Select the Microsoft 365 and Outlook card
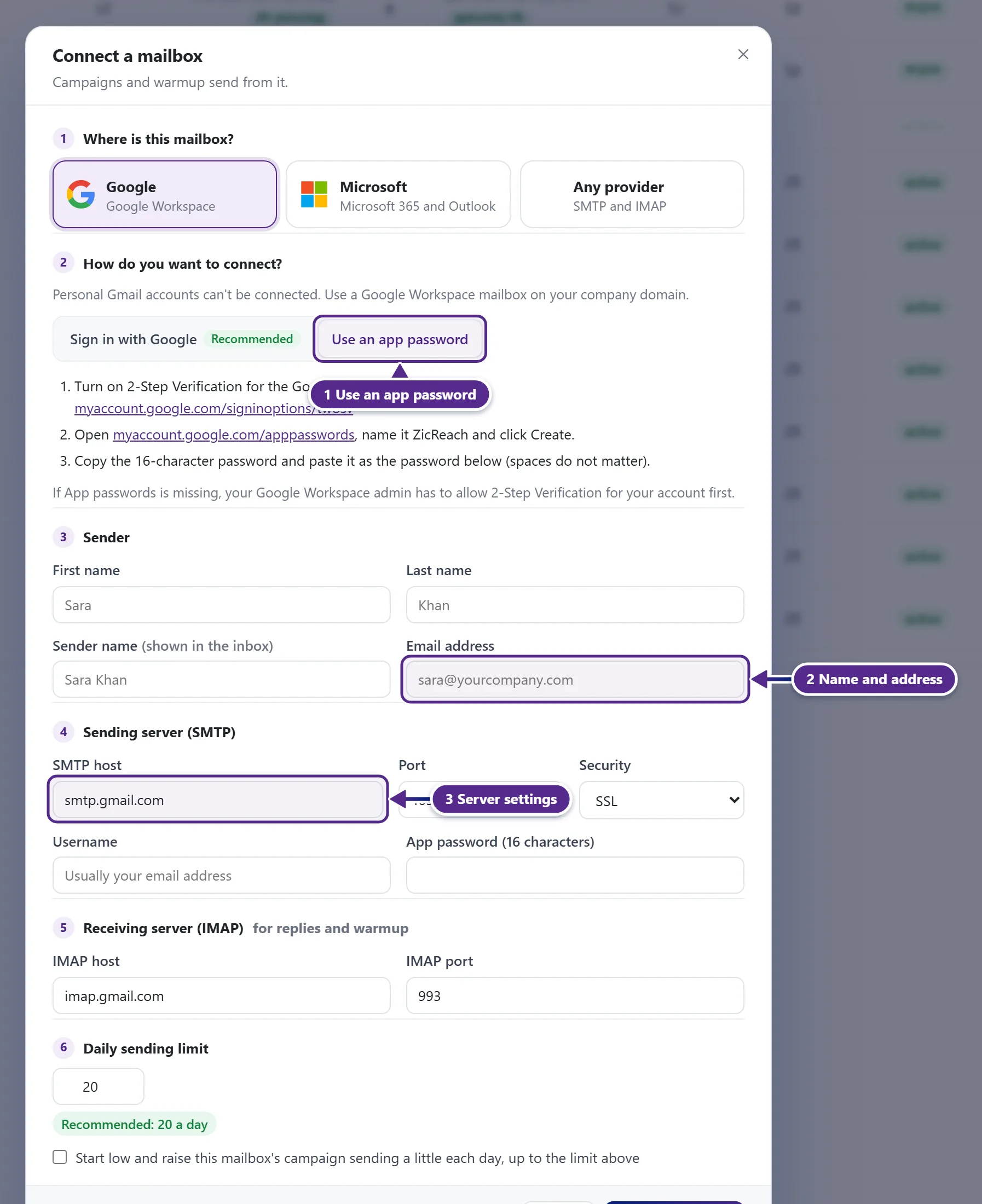This screenshot has height=1204, width=982. tap(398, 194)
